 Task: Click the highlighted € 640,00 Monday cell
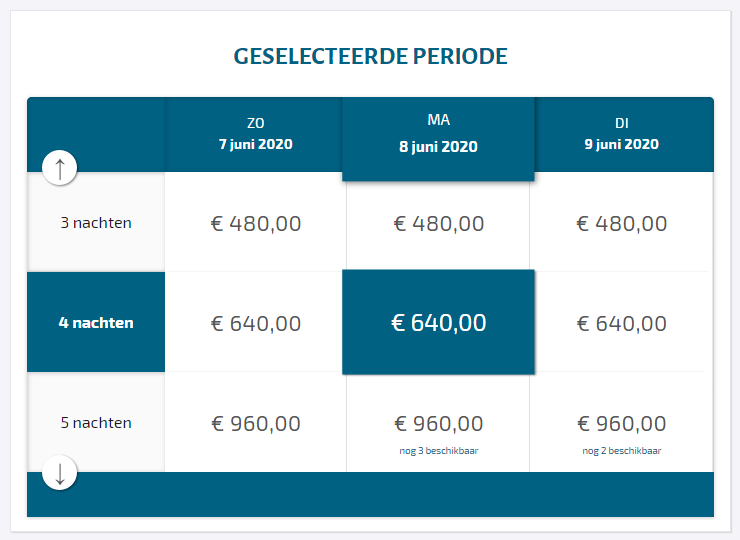click(438, 322)
